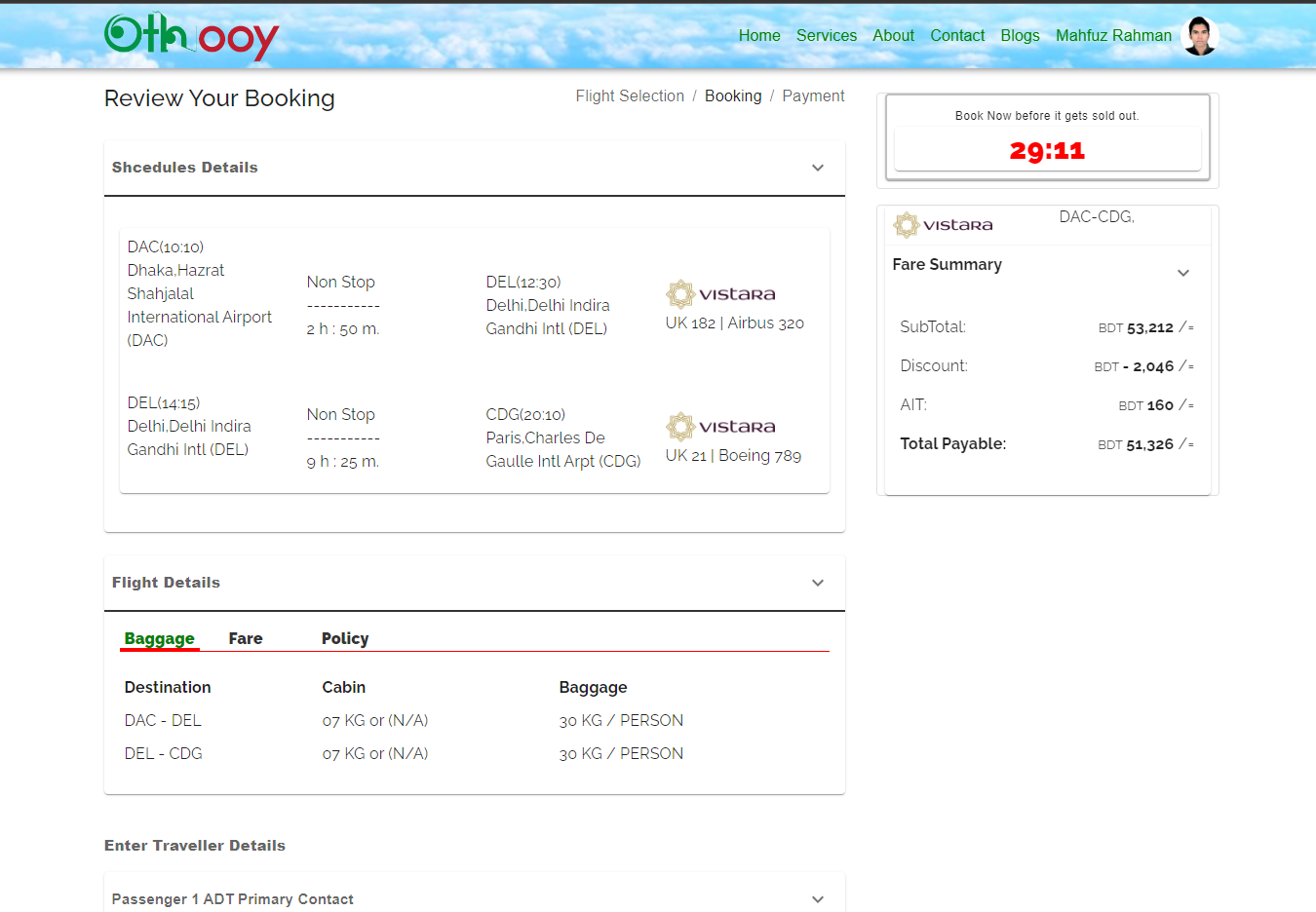The image size is (1316, 912).
Task: Collapse the Fare Summary panel
Action: pyautogui.click(x=1182, y=273)
